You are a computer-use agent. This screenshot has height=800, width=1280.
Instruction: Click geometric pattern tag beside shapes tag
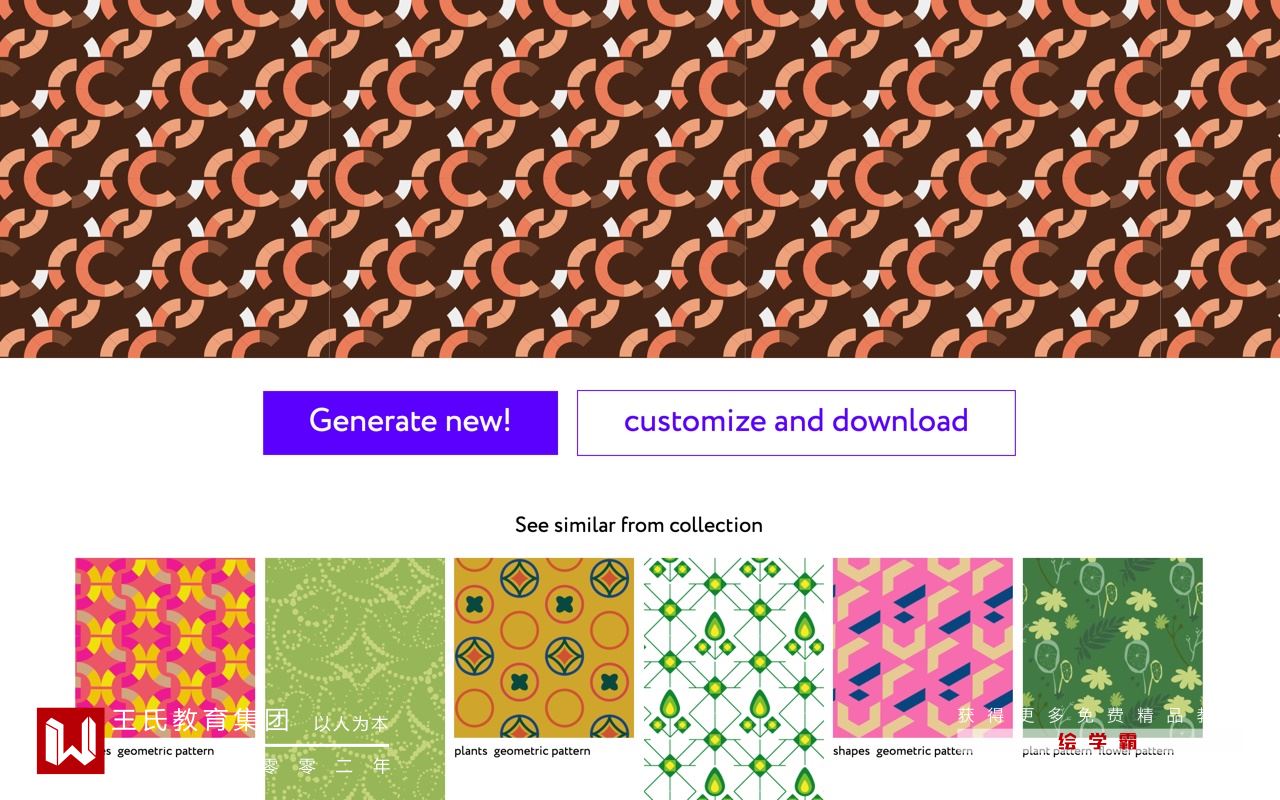(x=924, y=751)
